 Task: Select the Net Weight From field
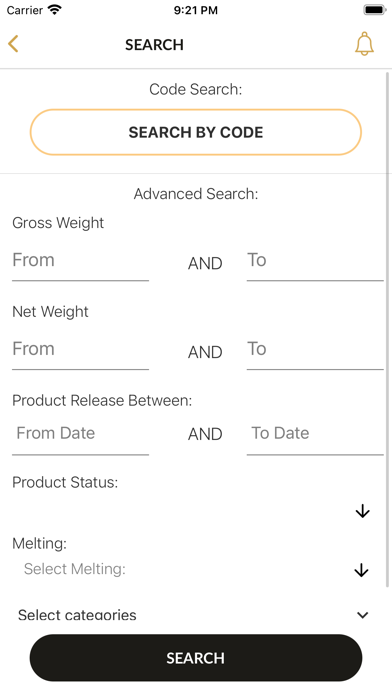[x=80, y=351]
